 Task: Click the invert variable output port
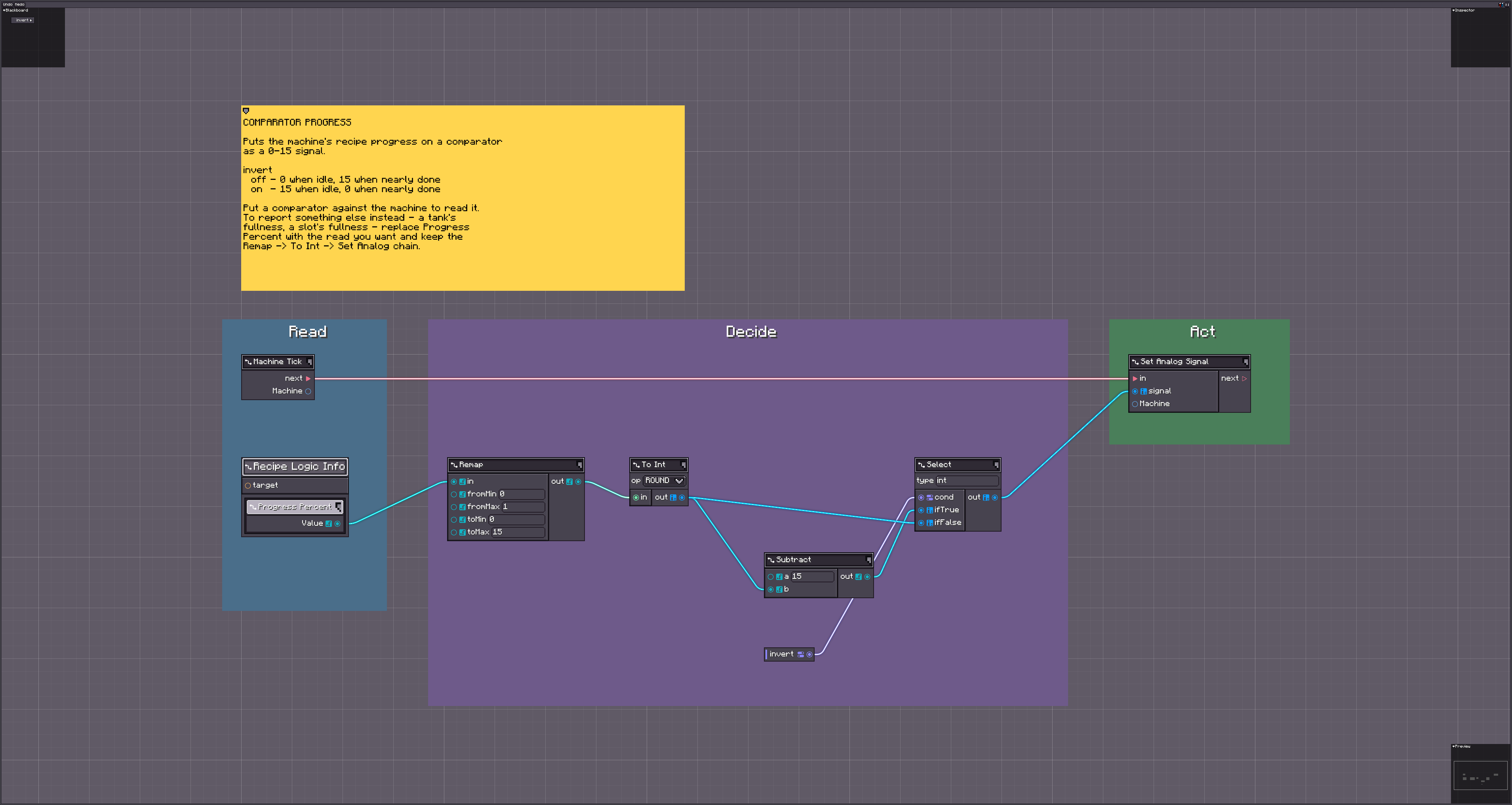809,655
